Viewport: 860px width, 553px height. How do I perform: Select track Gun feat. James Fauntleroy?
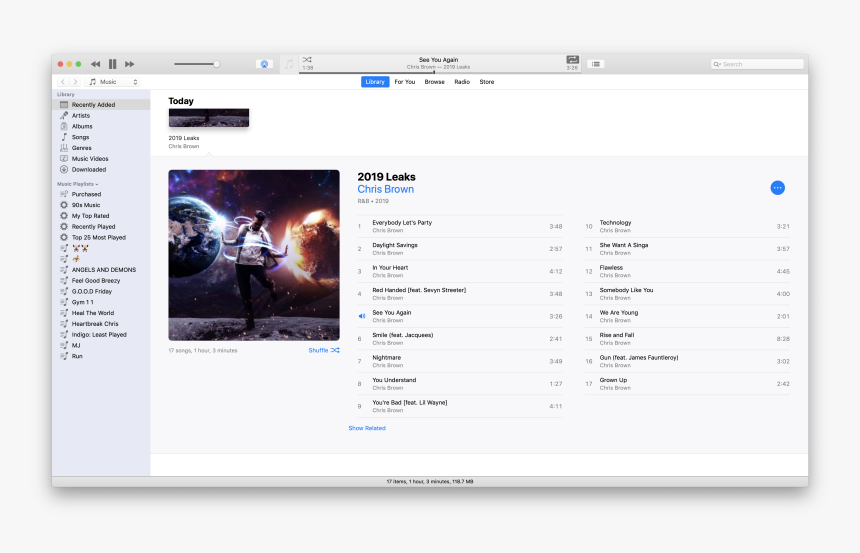click(x=687, y=361)
